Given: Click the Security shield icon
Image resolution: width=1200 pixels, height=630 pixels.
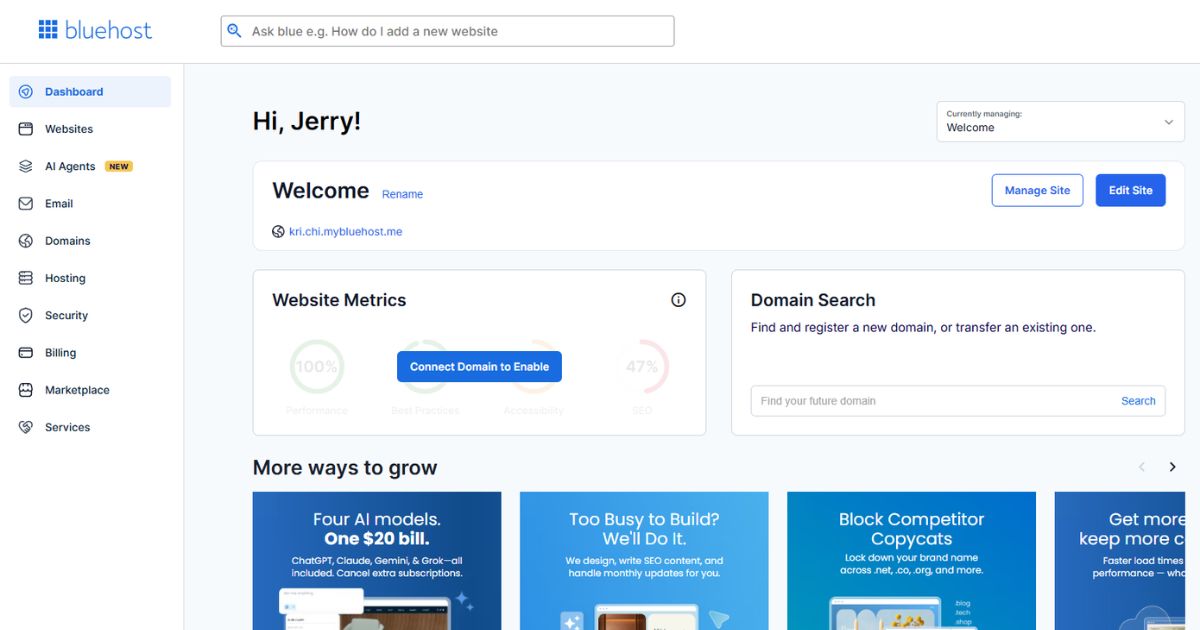Looking at the screenshot, I should point(26,315).
